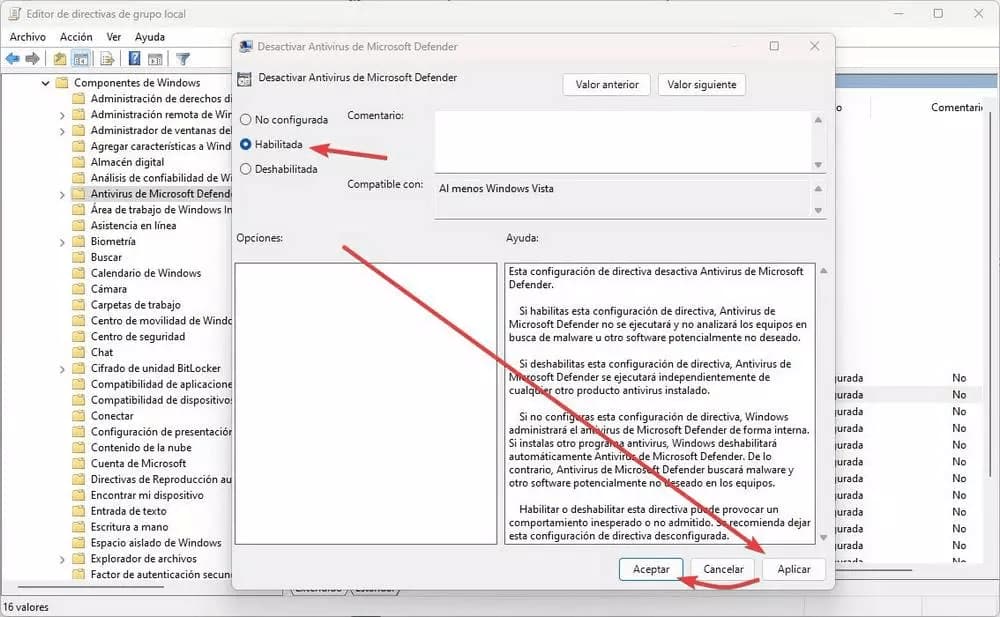Click the folder icon beside Cuenta de Microsoft
Image resolution: width=1000 pixels, height=617 pixels.
[x=78, y=463]
